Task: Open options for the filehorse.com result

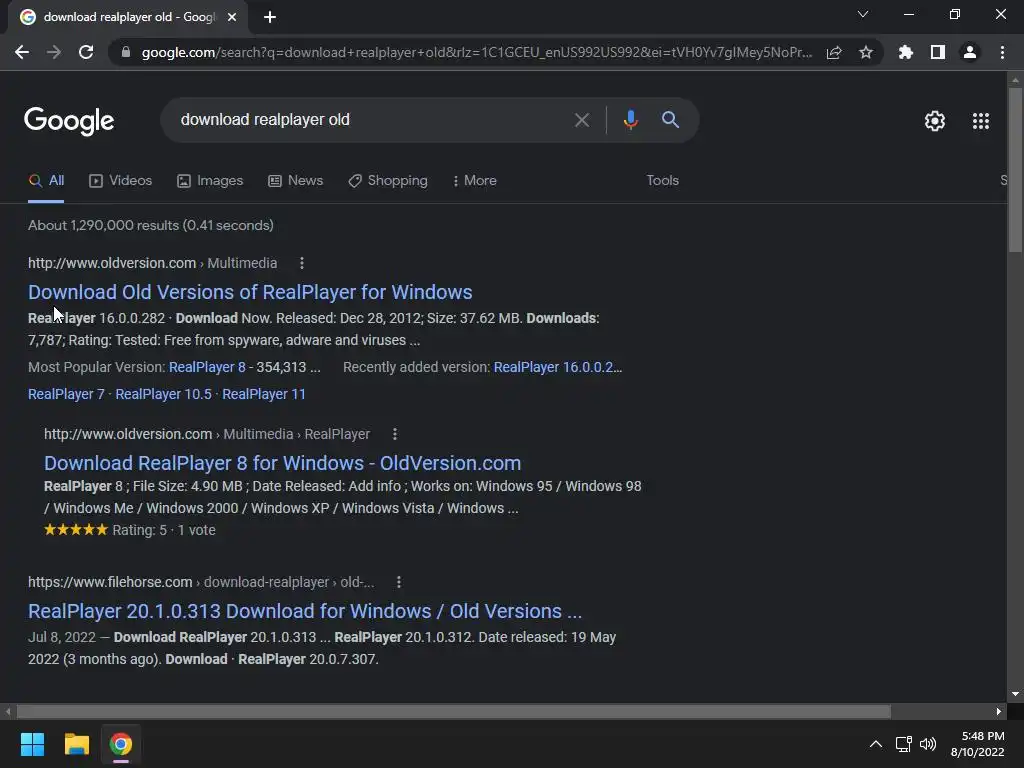Action: [399, 582]
